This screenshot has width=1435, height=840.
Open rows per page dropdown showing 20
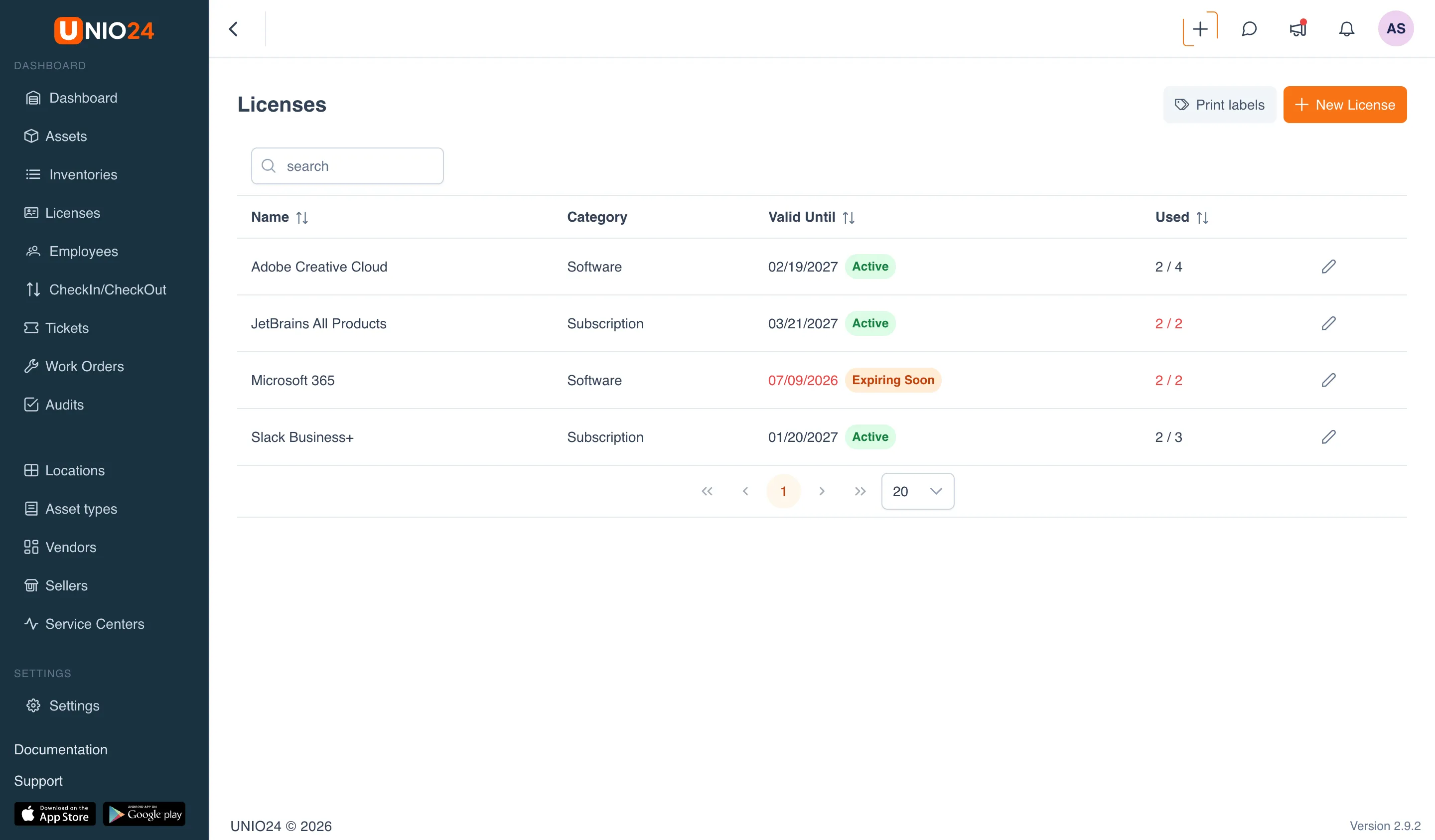click(x=917, y=491)
